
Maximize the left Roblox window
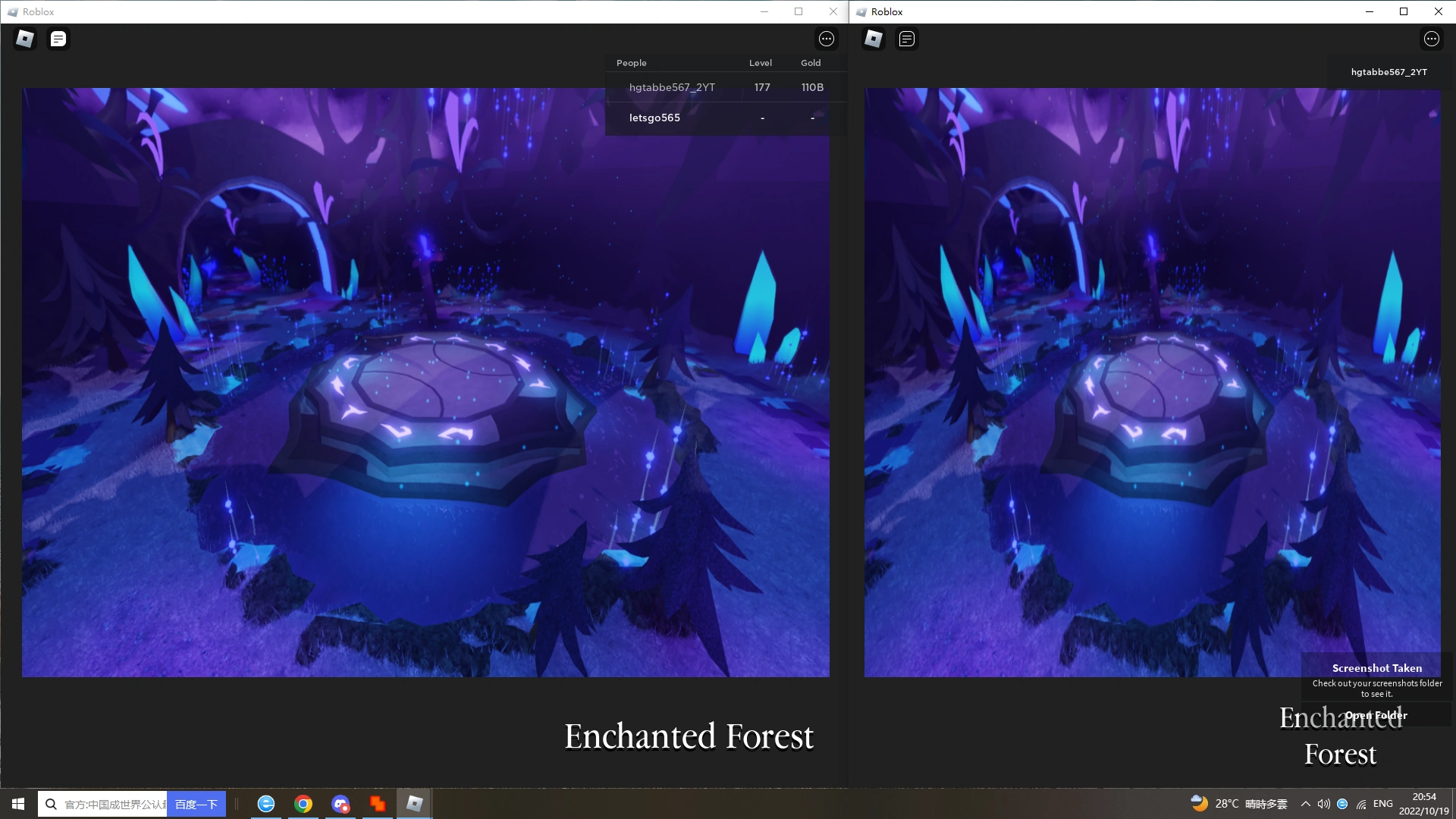click(799, 11)
